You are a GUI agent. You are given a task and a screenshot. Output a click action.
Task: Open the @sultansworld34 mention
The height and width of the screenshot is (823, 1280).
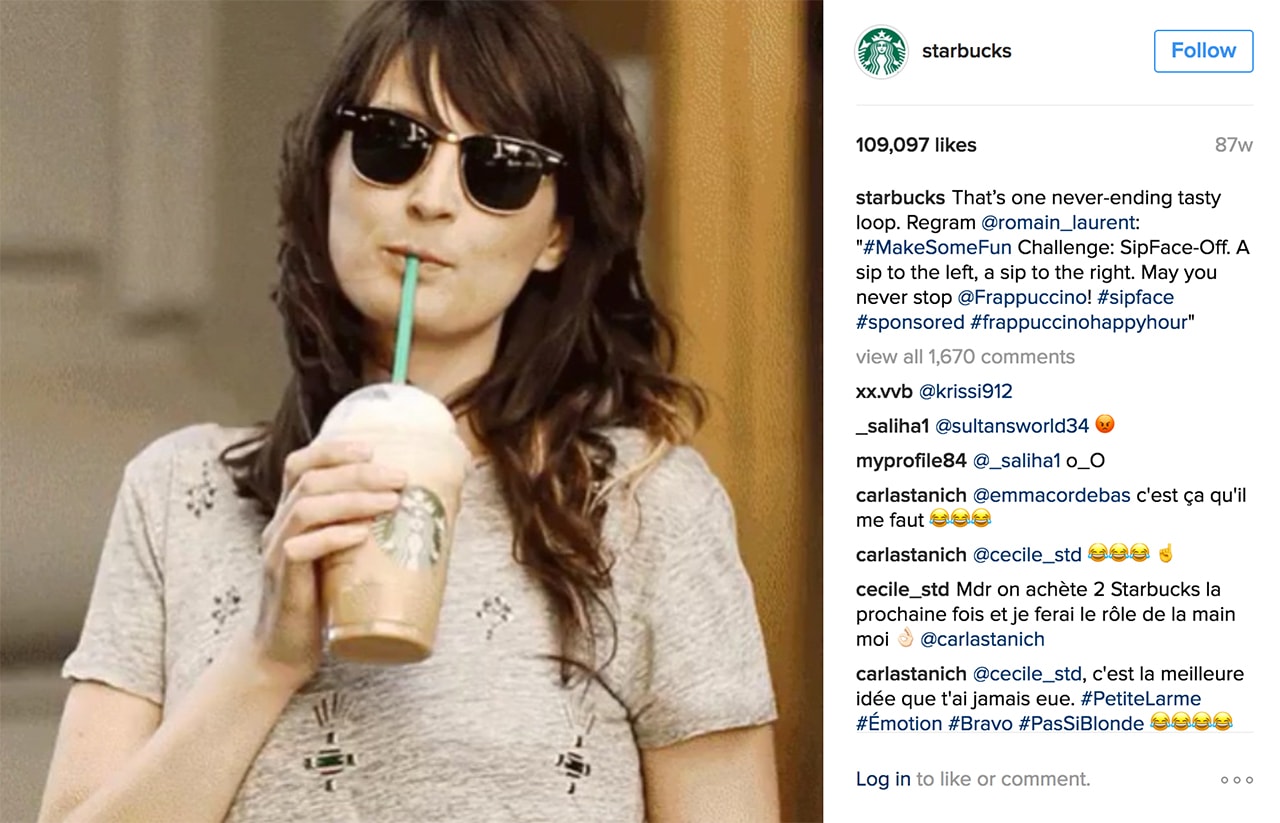[x=1012, y=426]
